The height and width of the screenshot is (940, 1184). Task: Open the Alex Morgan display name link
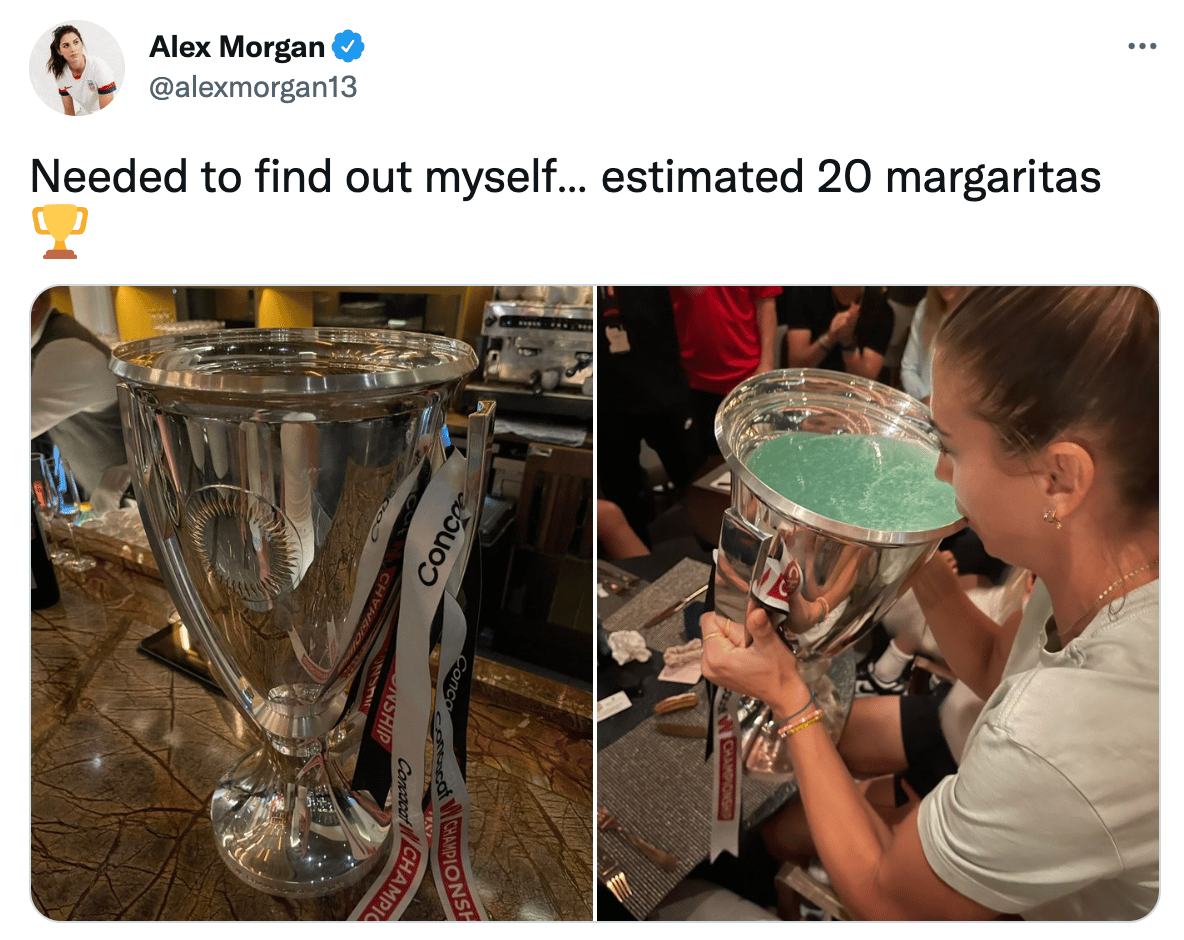(236, 47)
